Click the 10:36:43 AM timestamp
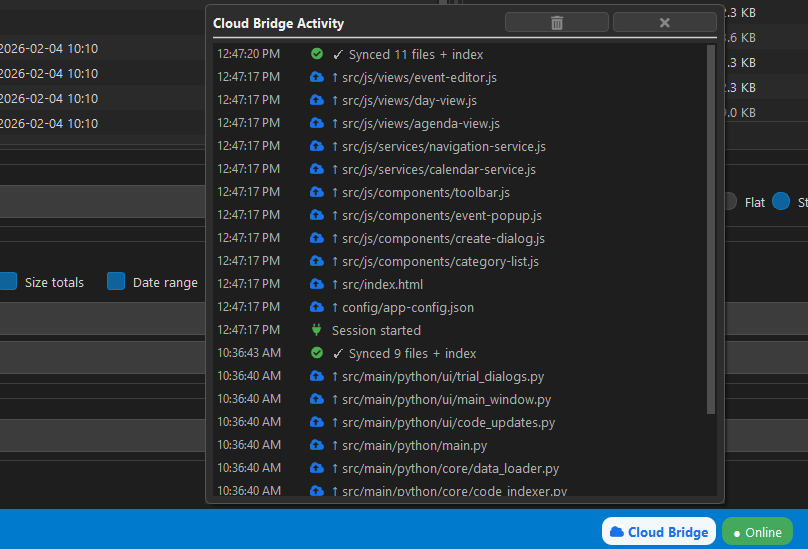 (249, 353)
